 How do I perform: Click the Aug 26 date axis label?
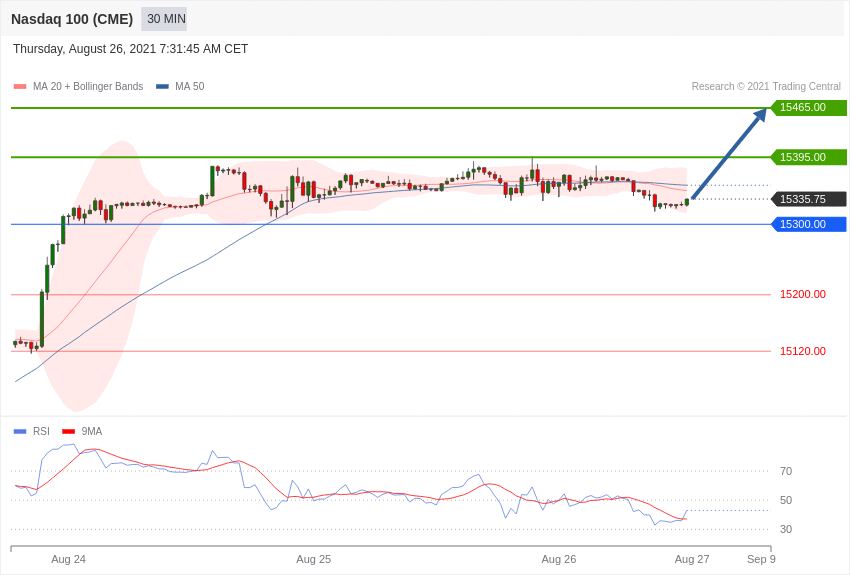(559, 559)
